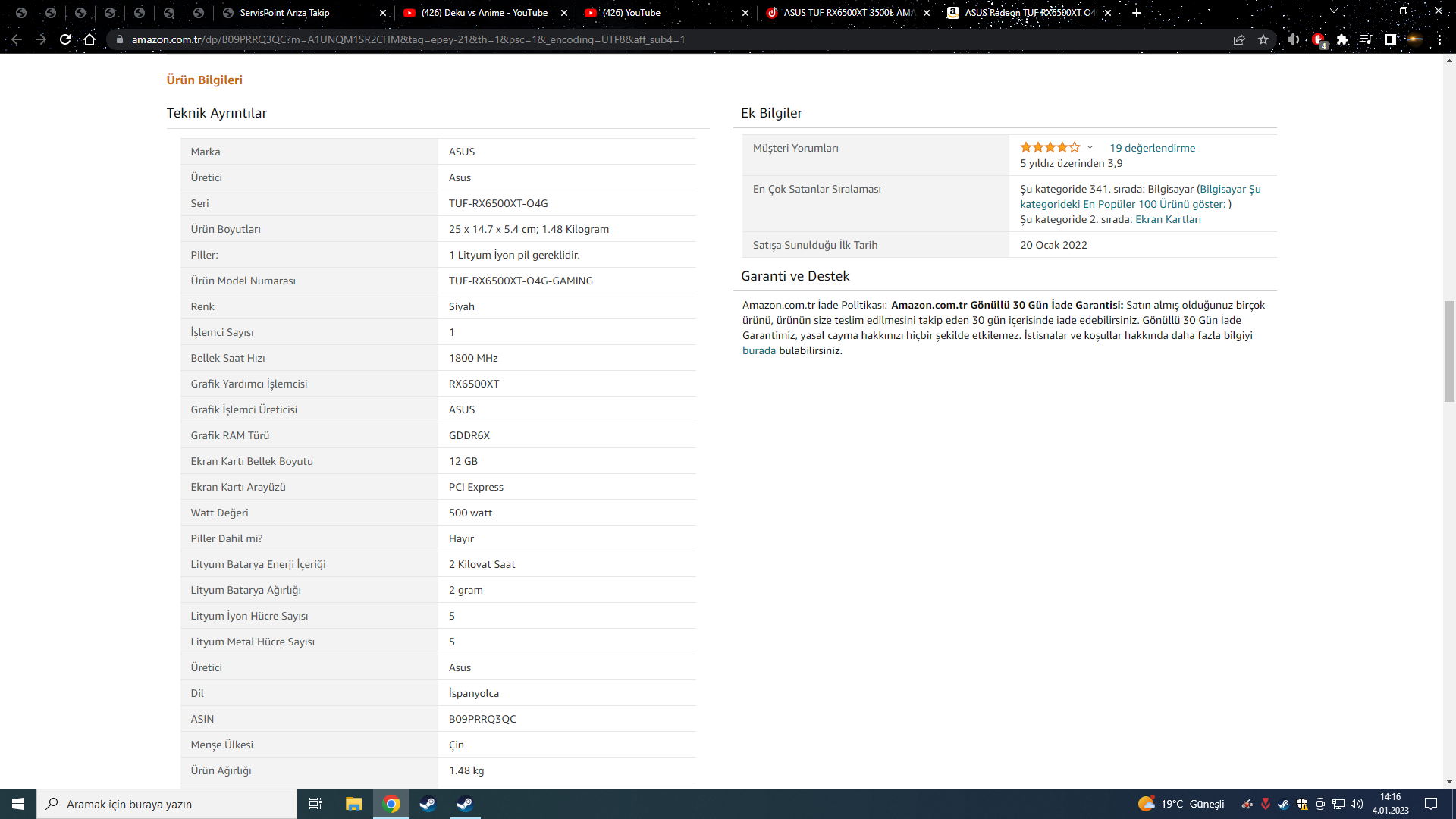Click the Ürün Bilgileri heading
The width and height of the screenshot is (1456, 819).
pyautogui.click(x=204, y=80)
